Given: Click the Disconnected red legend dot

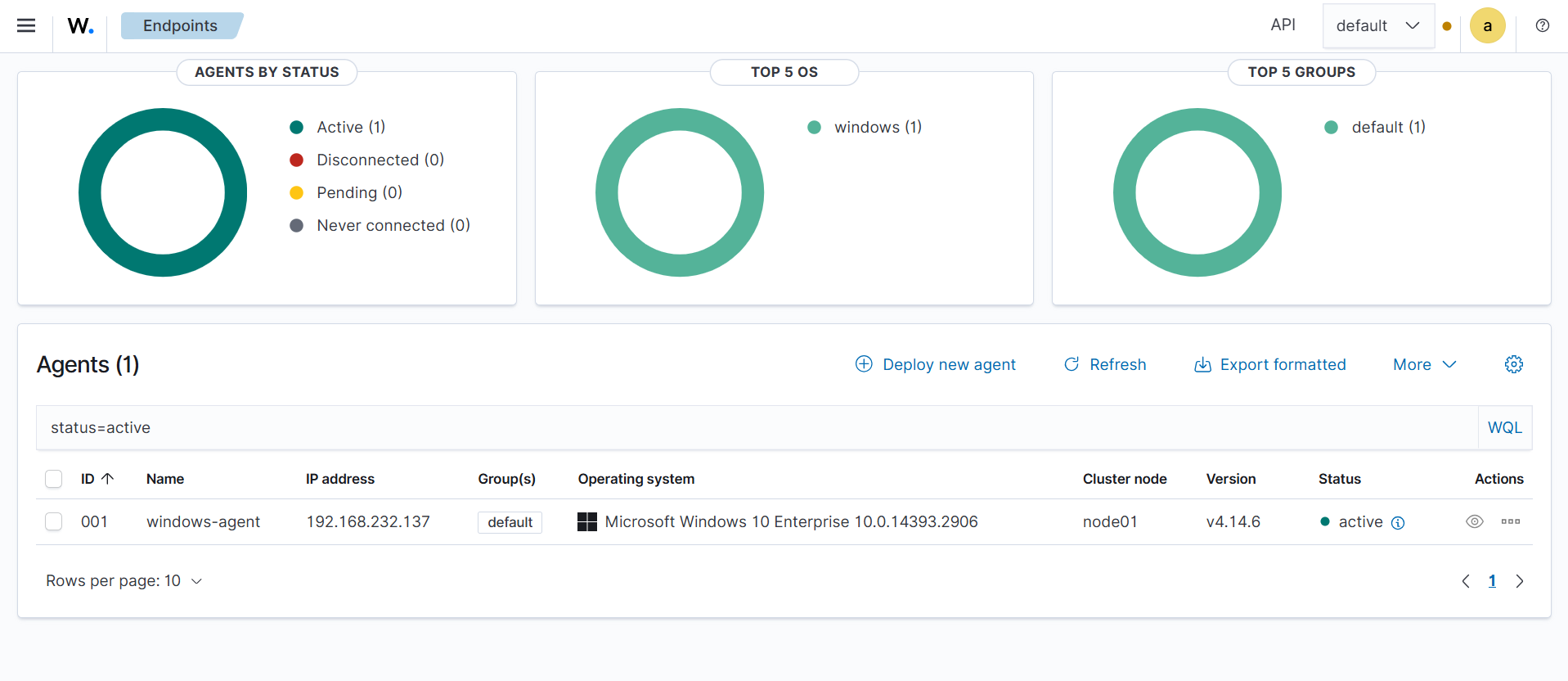Looking at the screenshot, I should coord(297,160).
